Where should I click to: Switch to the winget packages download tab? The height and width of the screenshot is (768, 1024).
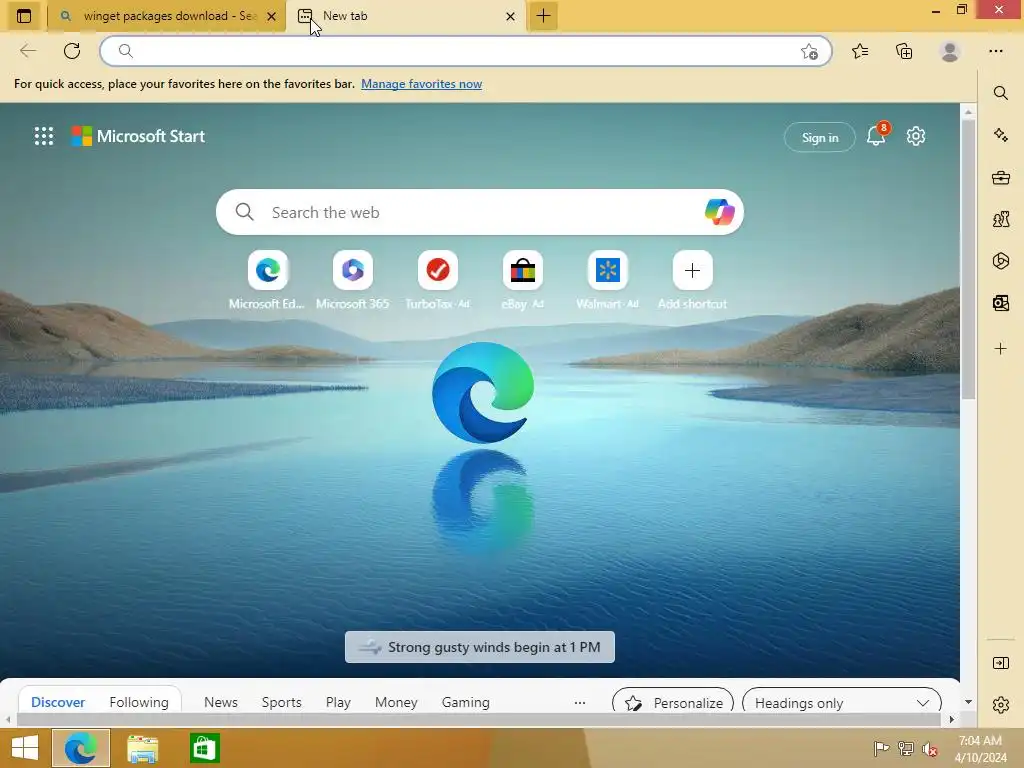point(167,16)
